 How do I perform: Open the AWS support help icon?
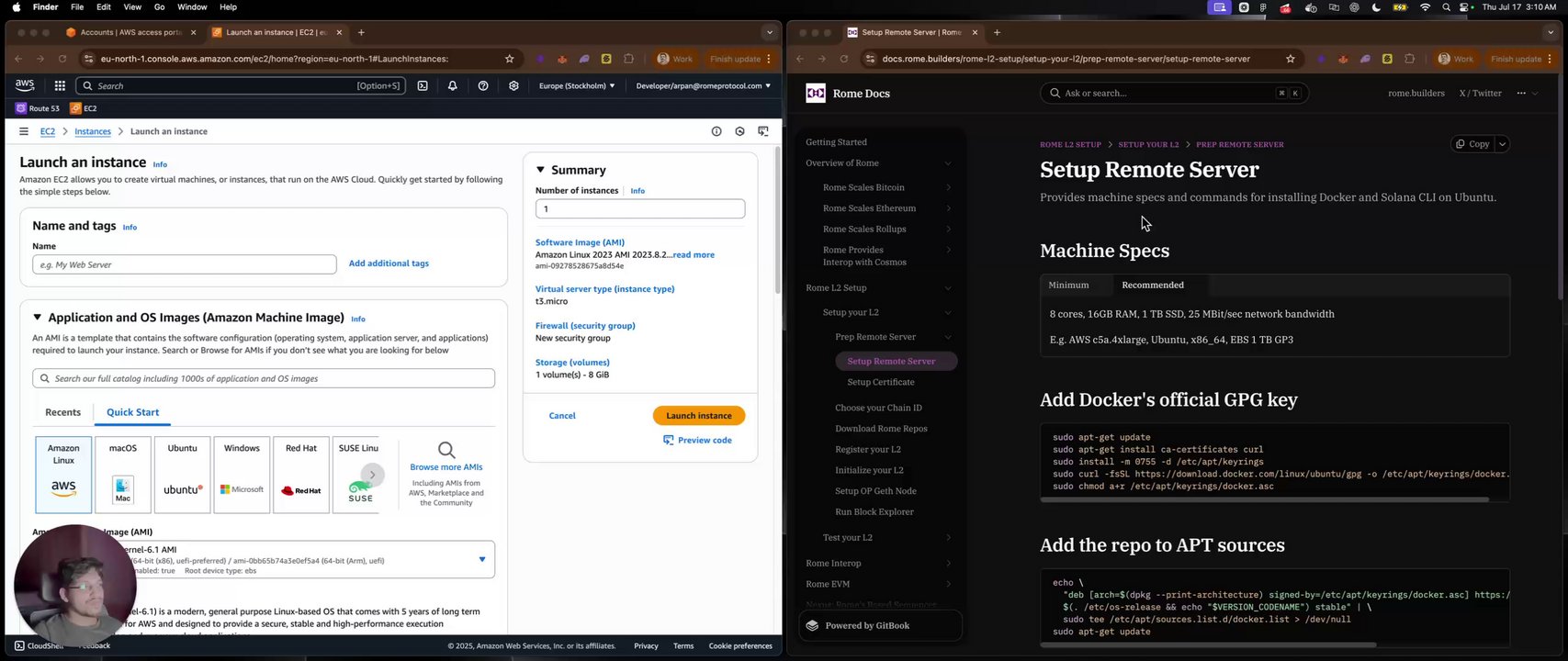(x=483, y=85)
